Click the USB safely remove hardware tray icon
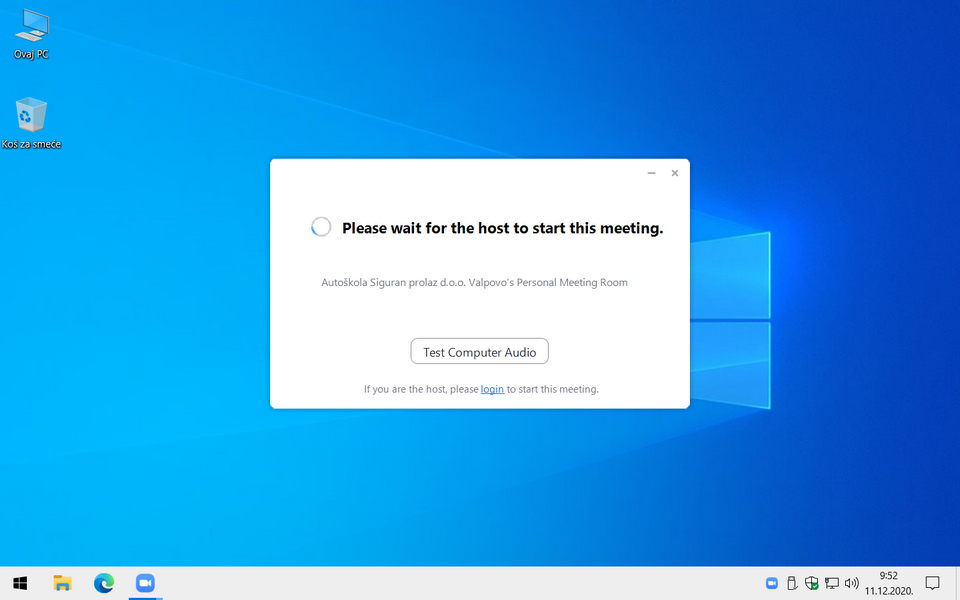The width and height of the screenshot is (960, 600). click(792, 583)
